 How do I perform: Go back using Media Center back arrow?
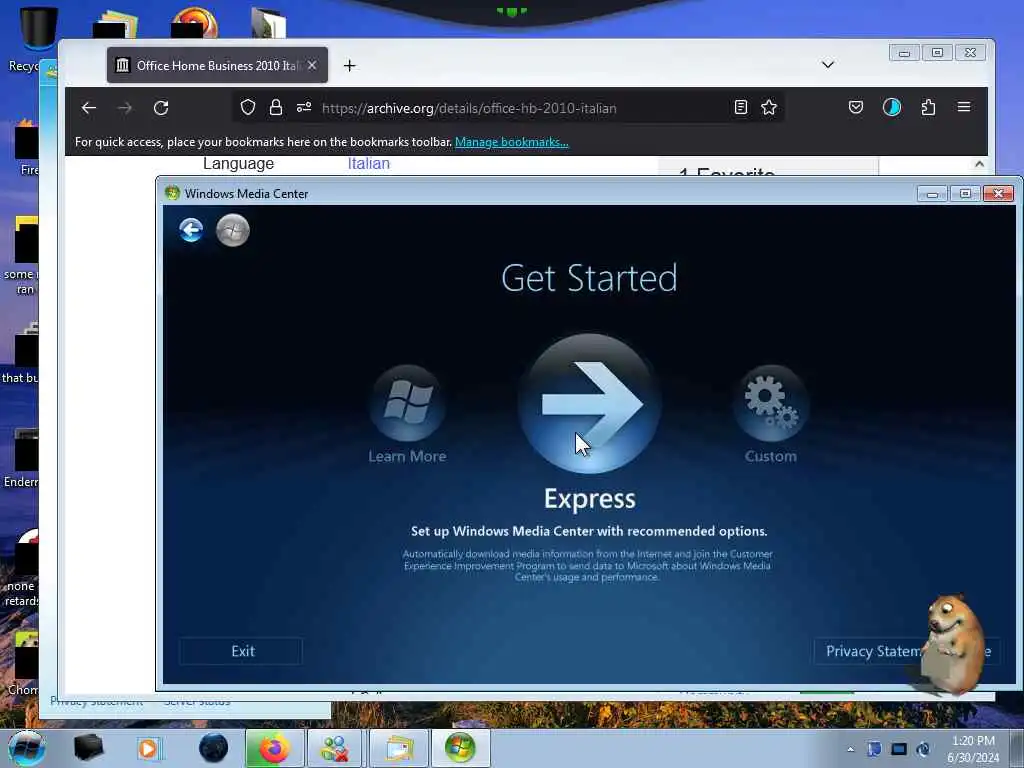191,230
